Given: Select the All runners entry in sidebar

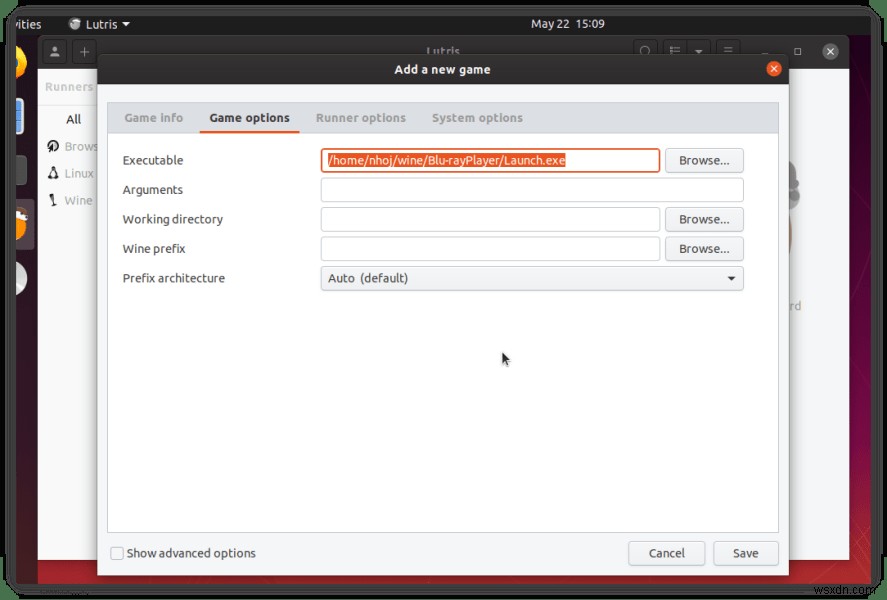Looking at the screenshot, I should tap(73, 119).
